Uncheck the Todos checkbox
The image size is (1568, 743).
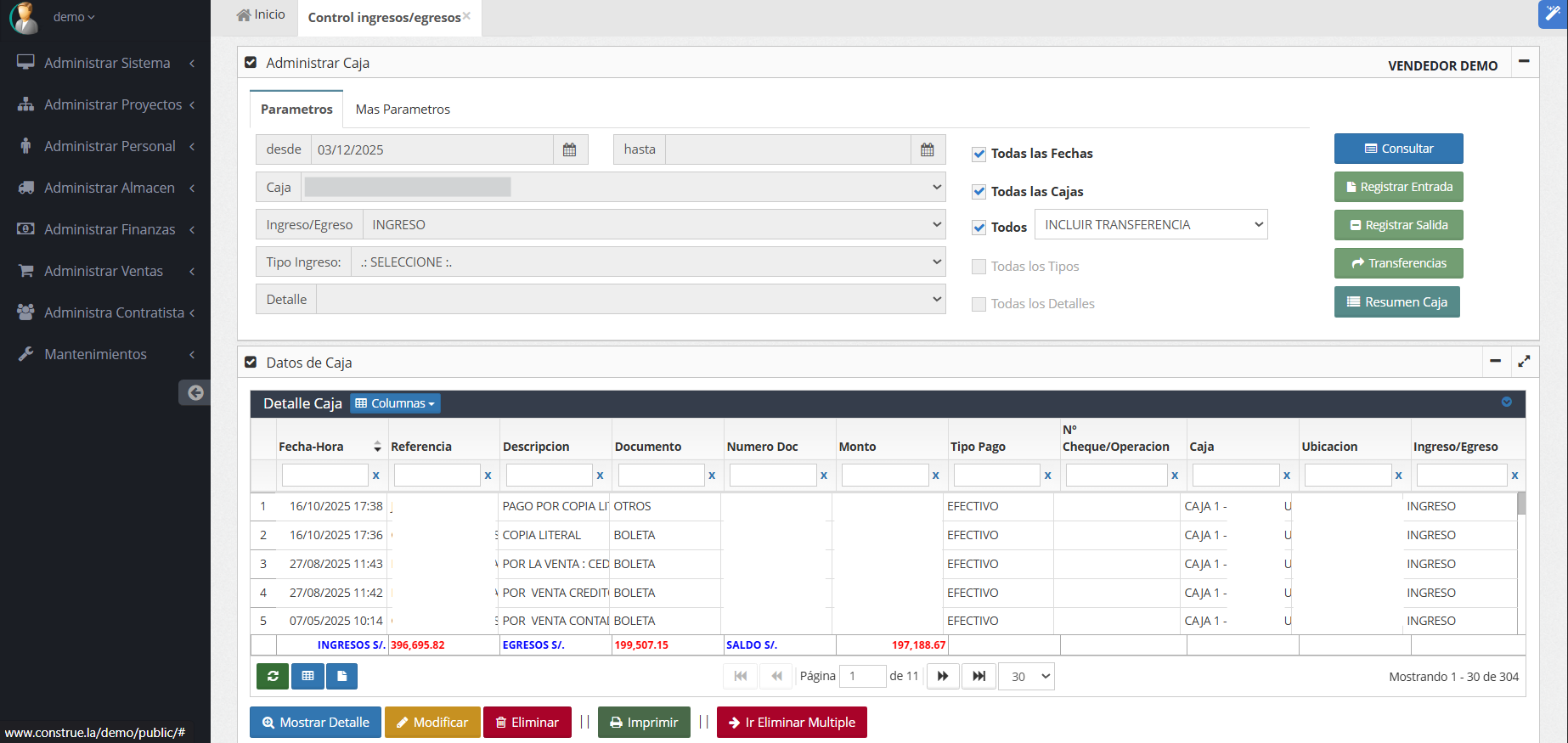click(979, 228)
